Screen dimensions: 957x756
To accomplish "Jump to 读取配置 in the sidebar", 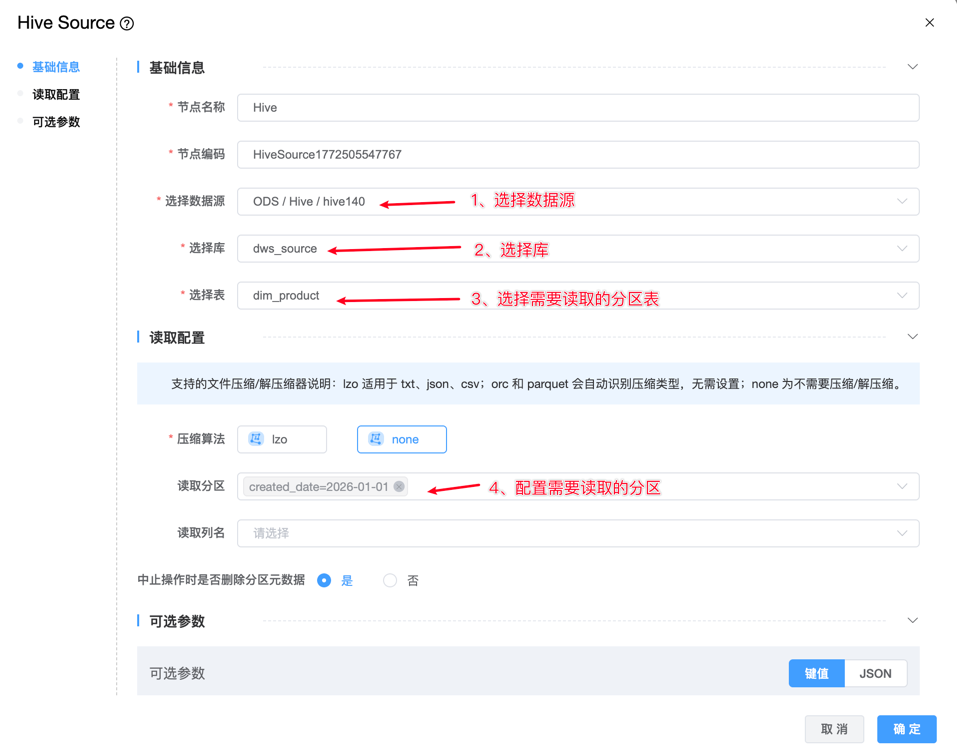I will point(56,95).
